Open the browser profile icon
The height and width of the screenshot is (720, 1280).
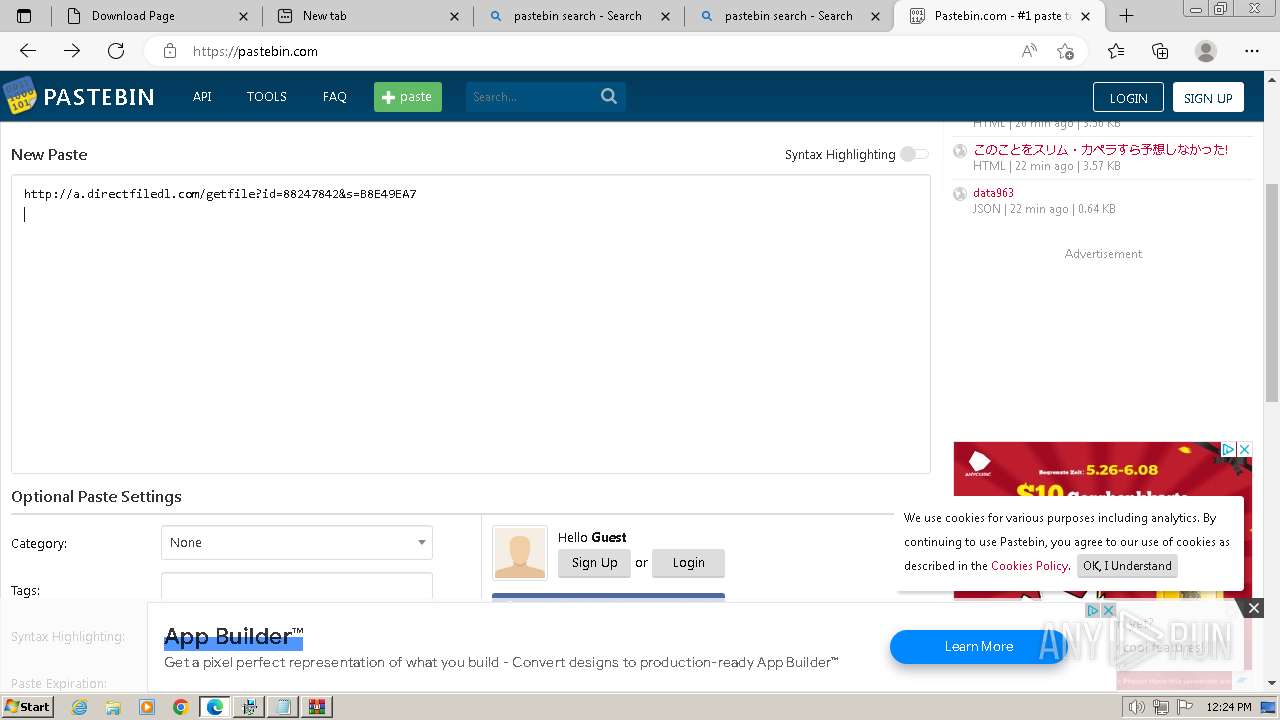[1206, 51]
